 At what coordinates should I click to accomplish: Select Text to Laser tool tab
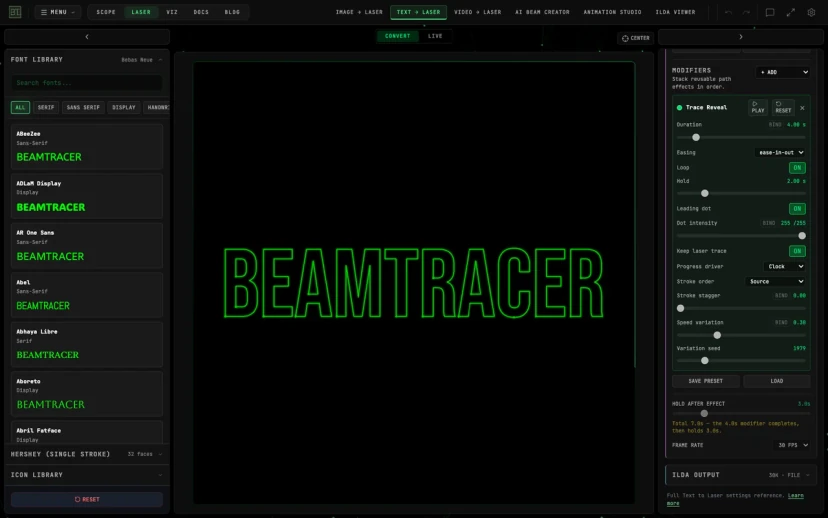[x=418, y=12]
